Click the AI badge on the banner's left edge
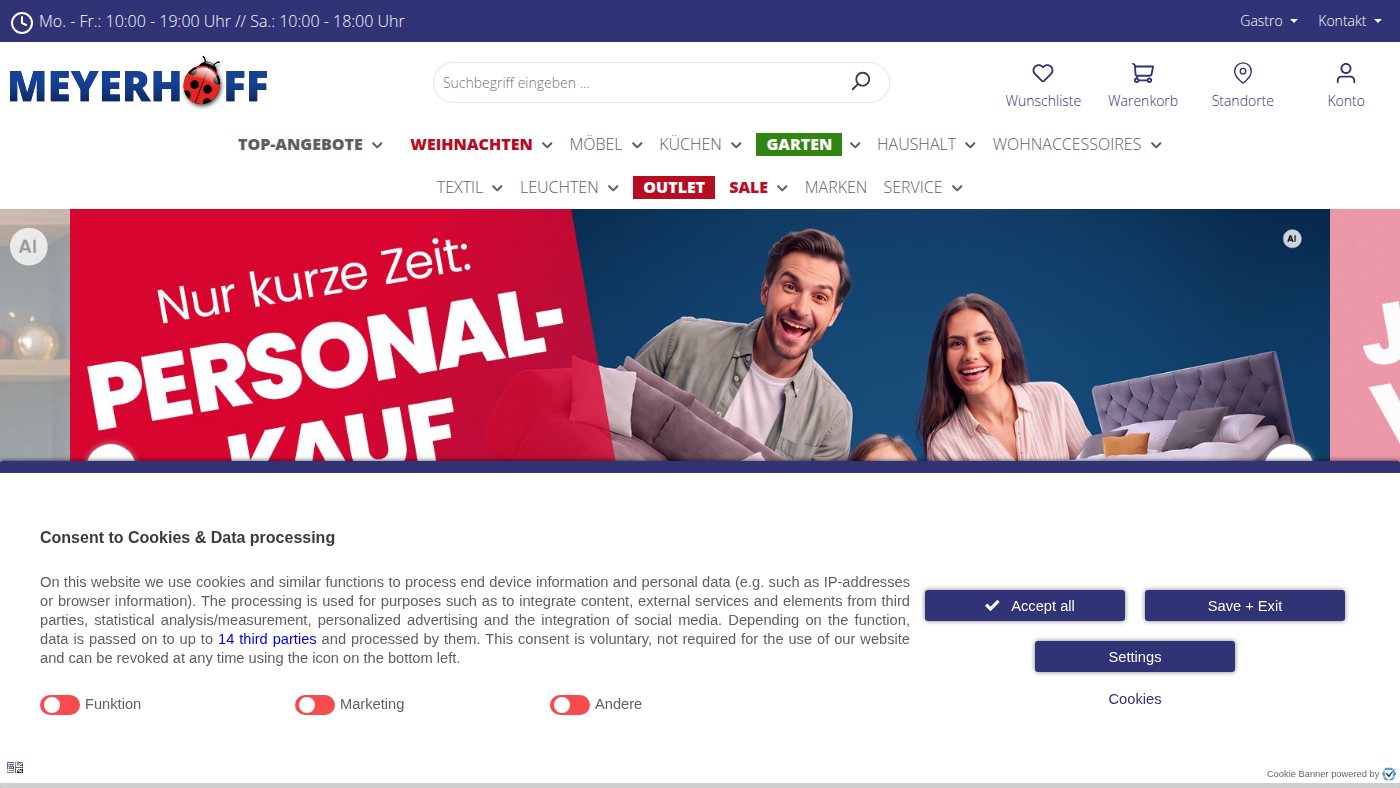 click(28, 246)
